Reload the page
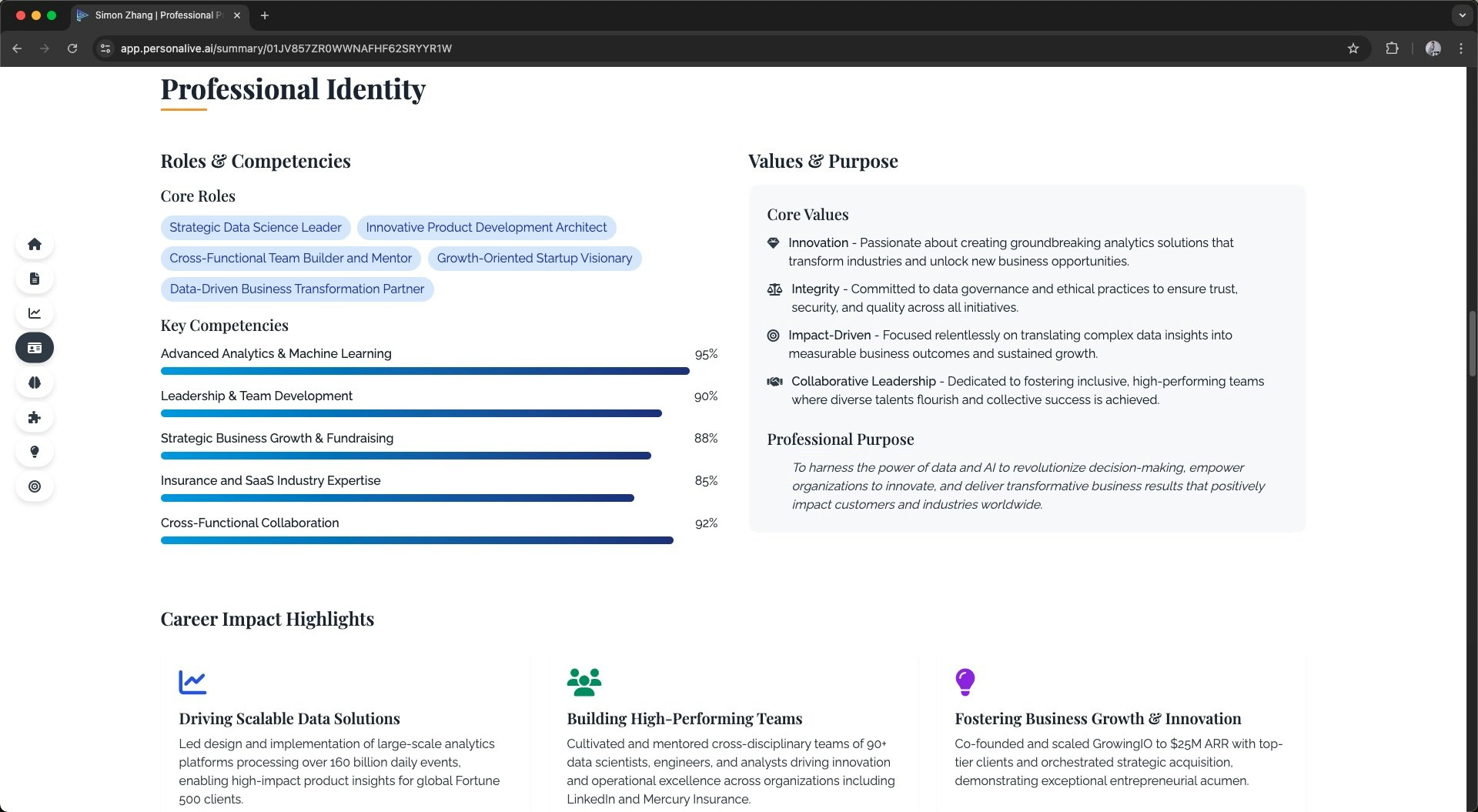 coord(72,48)
